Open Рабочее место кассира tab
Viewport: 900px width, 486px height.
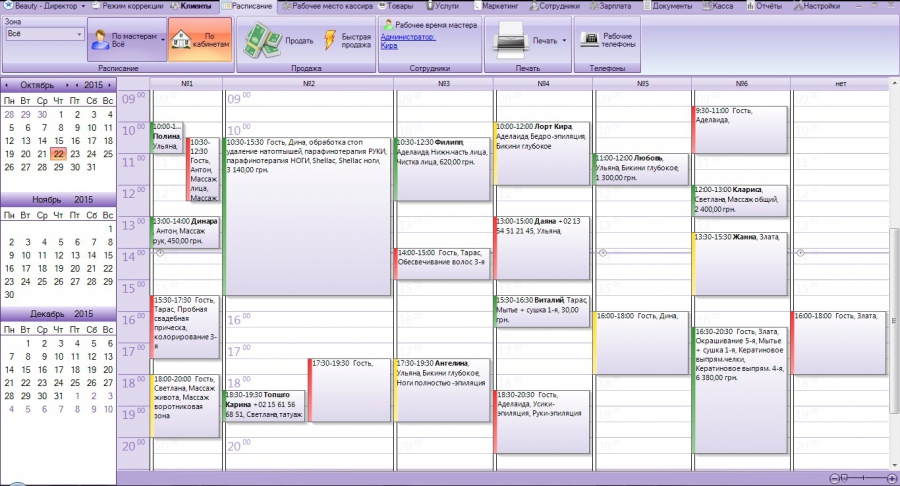[328, 6]
